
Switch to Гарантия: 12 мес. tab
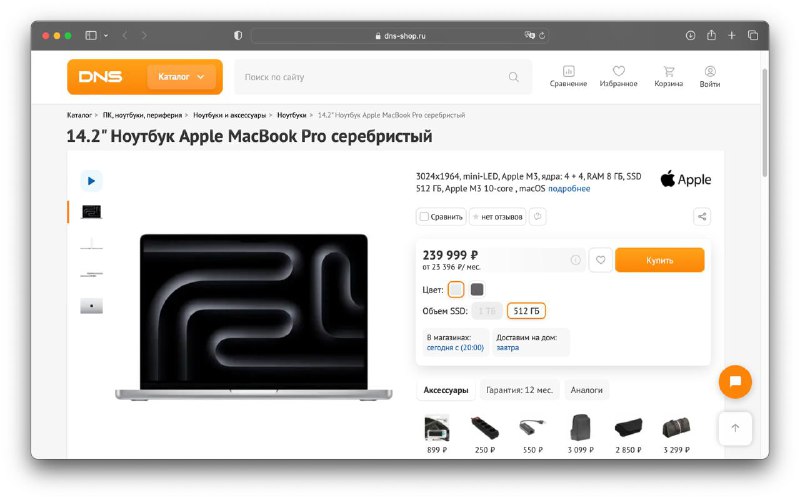tap(519, 390)
